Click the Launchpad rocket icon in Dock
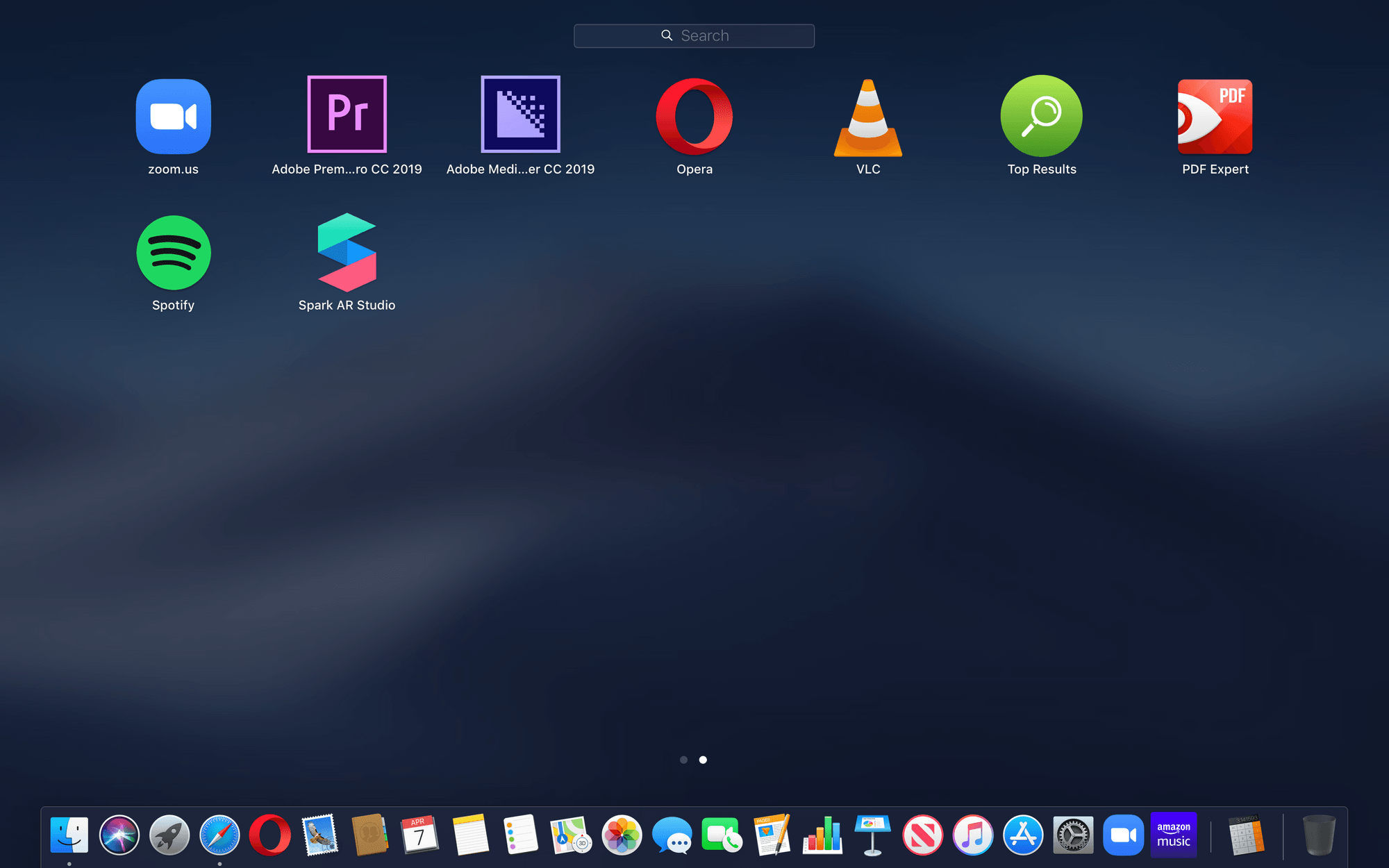Screen dimensions: 1389x868 169,835
